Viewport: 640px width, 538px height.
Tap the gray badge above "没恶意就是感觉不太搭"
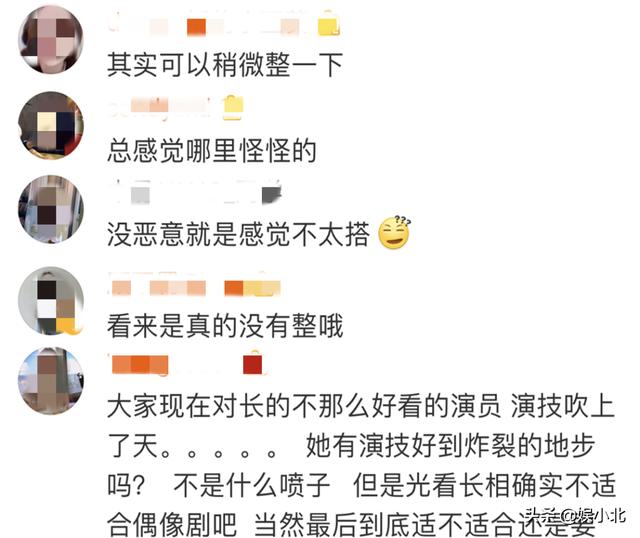tap(271, 194)
